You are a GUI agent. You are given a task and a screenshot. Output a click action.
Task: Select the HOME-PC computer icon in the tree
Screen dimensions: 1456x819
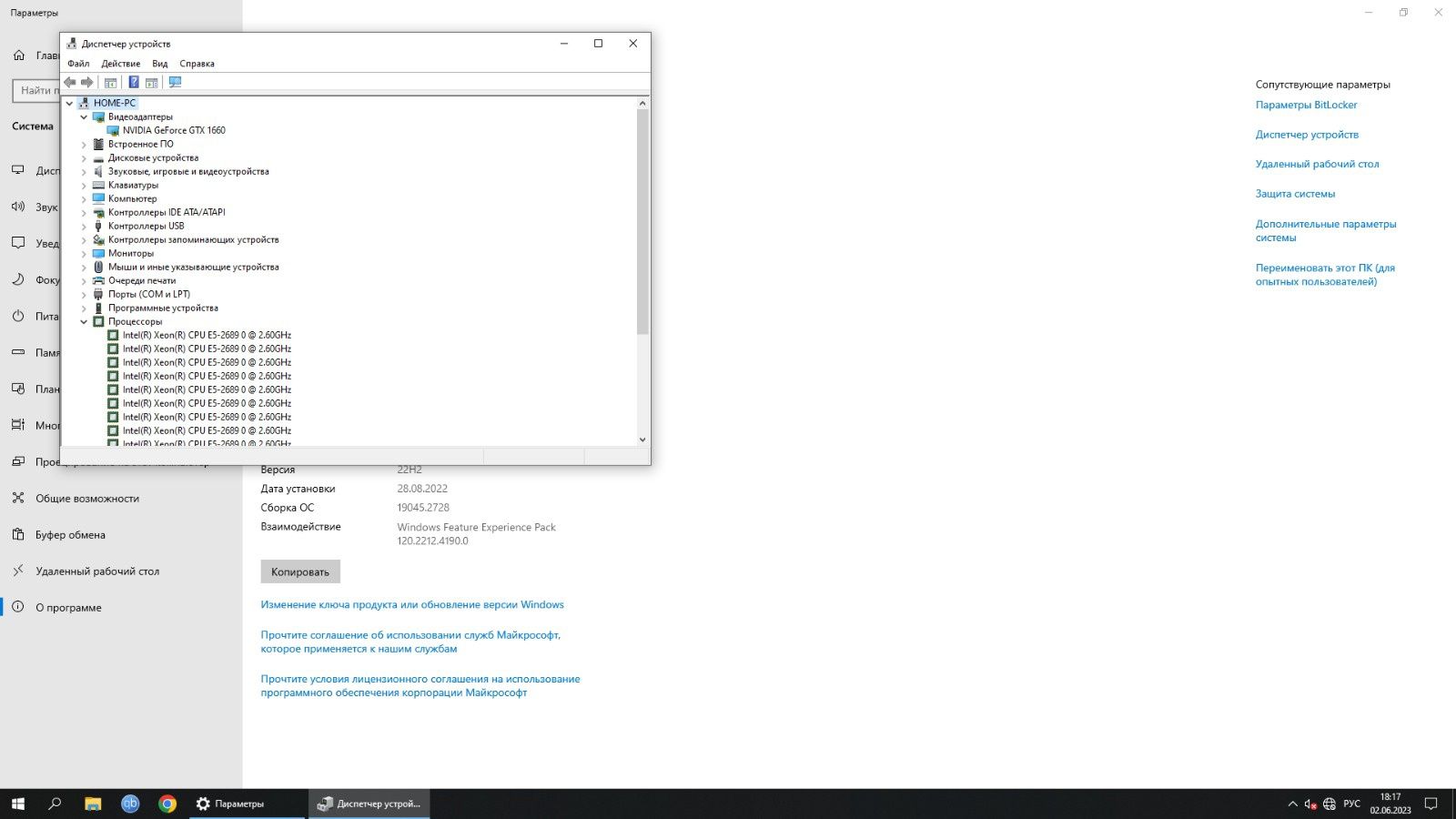[84, 103]
